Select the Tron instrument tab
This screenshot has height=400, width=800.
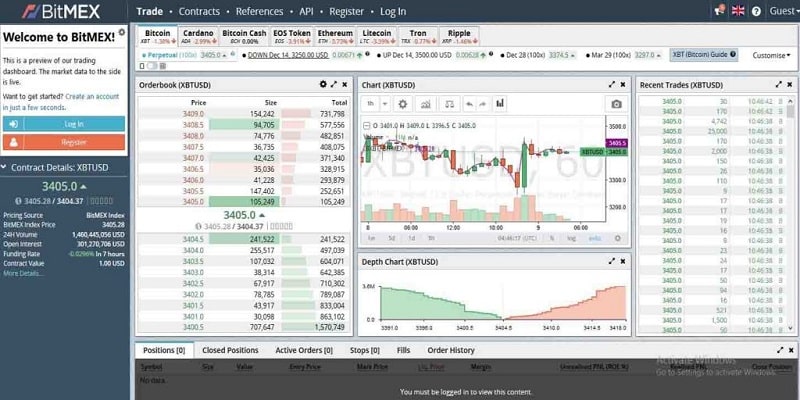[x=417, y=36]
